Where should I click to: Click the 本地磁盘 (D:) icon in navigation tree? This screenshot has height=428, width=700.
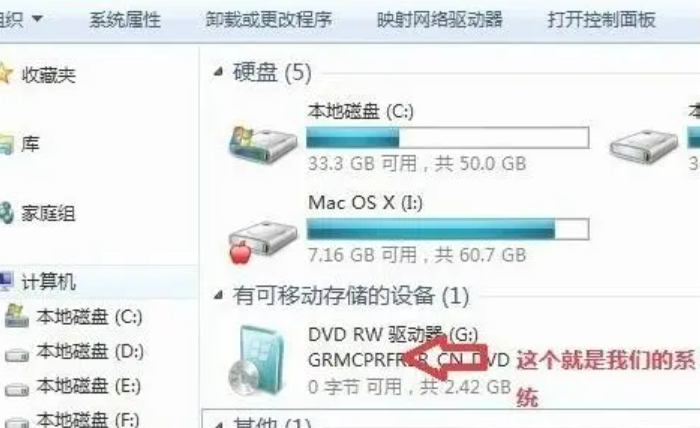coord(17,355)
